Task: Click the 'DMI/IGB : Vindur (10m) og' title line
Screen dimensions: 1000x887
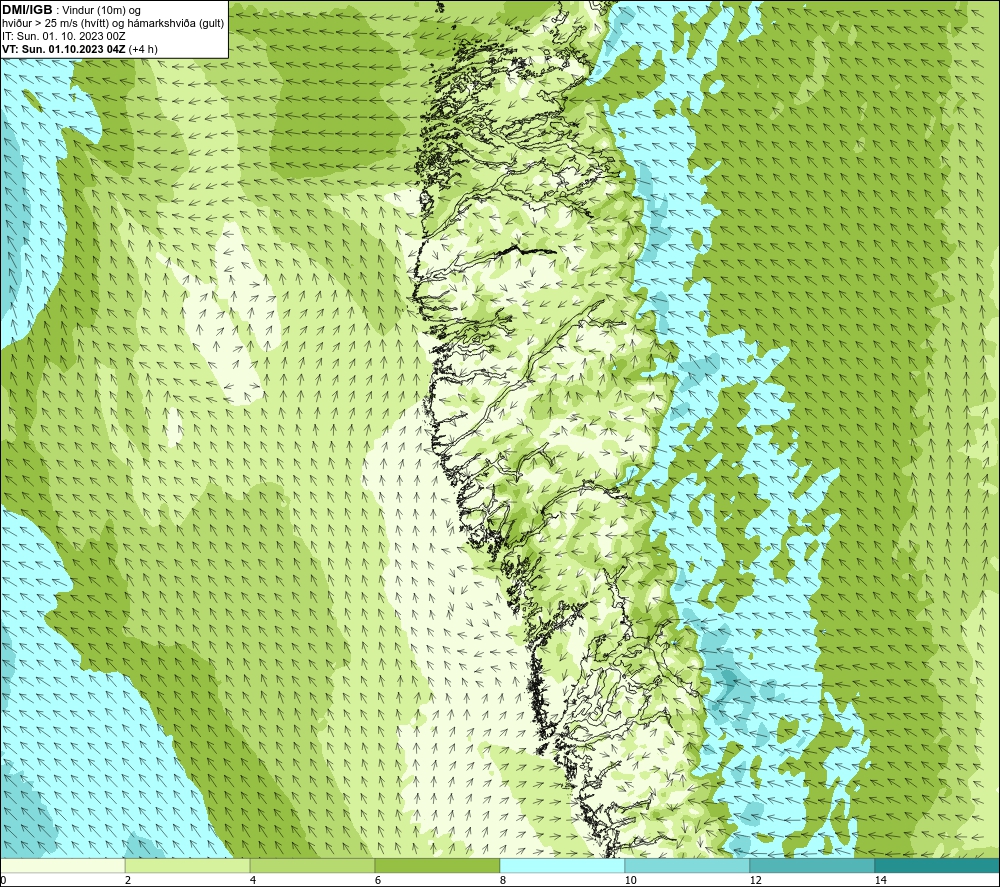Action: click(x=72, y=10)
